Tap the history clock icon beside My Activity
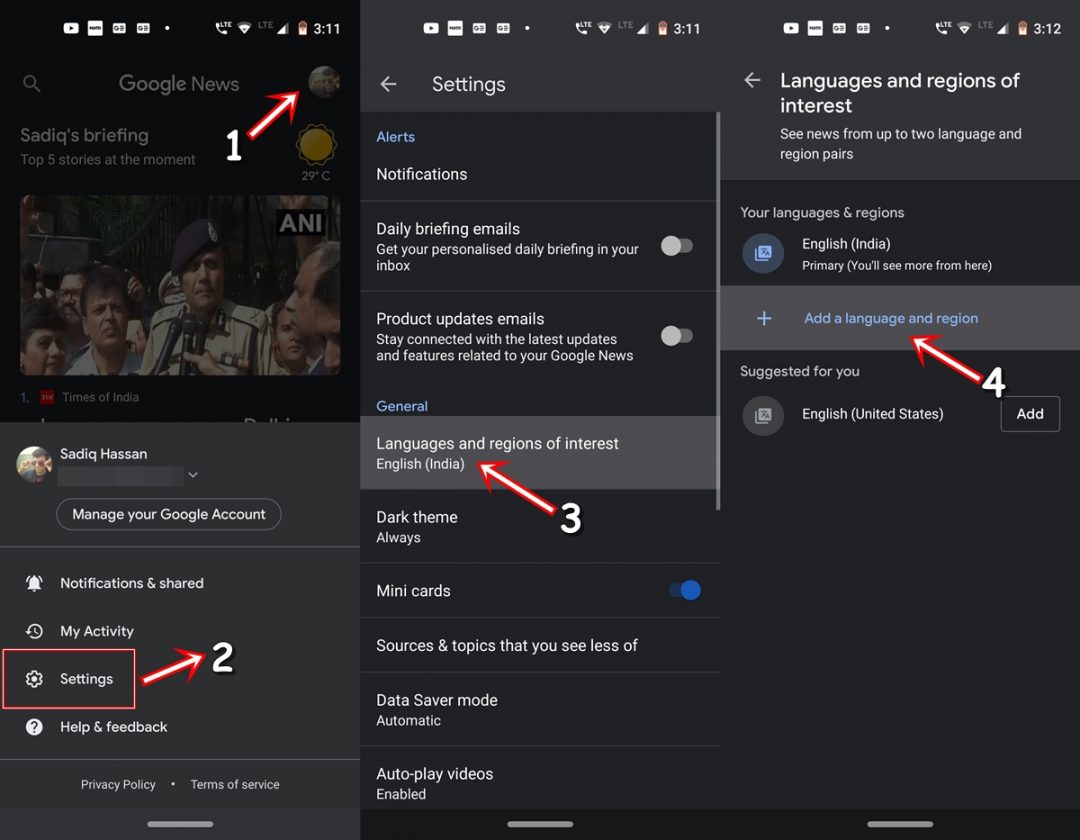Image resolution: width=1080 pixels, height=840 pixels. tap(34, 631)
